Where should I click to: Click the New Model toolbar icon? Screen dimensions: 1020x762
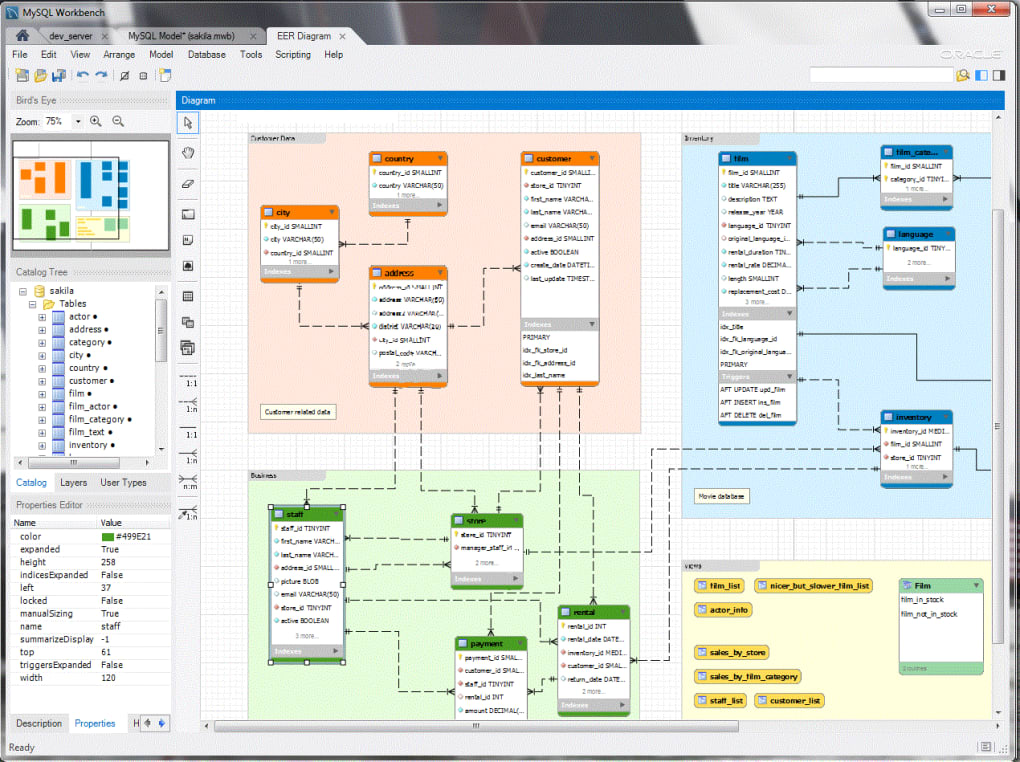click(x=22, y=75)
